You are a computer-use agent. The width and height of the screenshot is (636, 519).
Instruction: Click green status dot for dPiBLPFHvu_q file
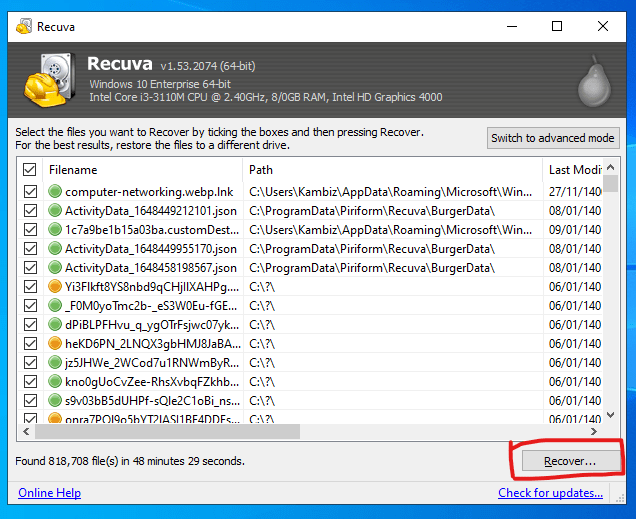pos(55,324)
